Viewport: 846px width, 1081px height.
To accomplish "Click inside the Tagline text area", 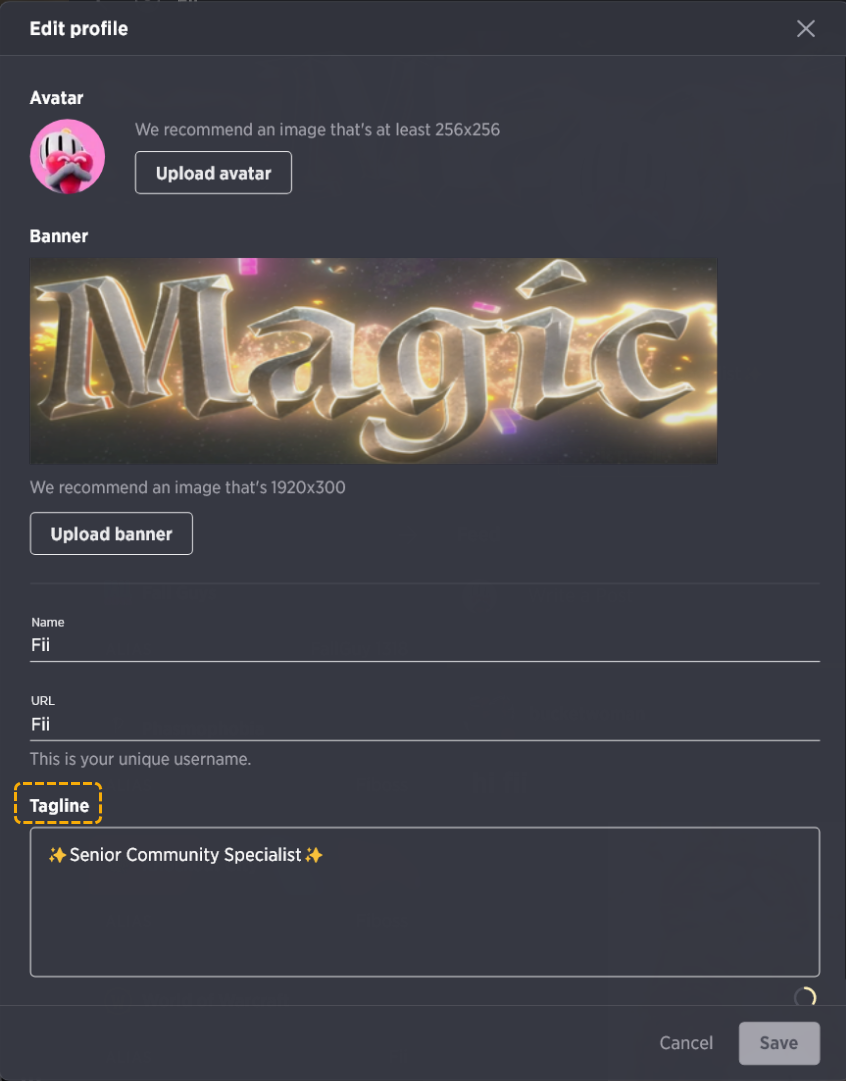I will coord(425,902).
